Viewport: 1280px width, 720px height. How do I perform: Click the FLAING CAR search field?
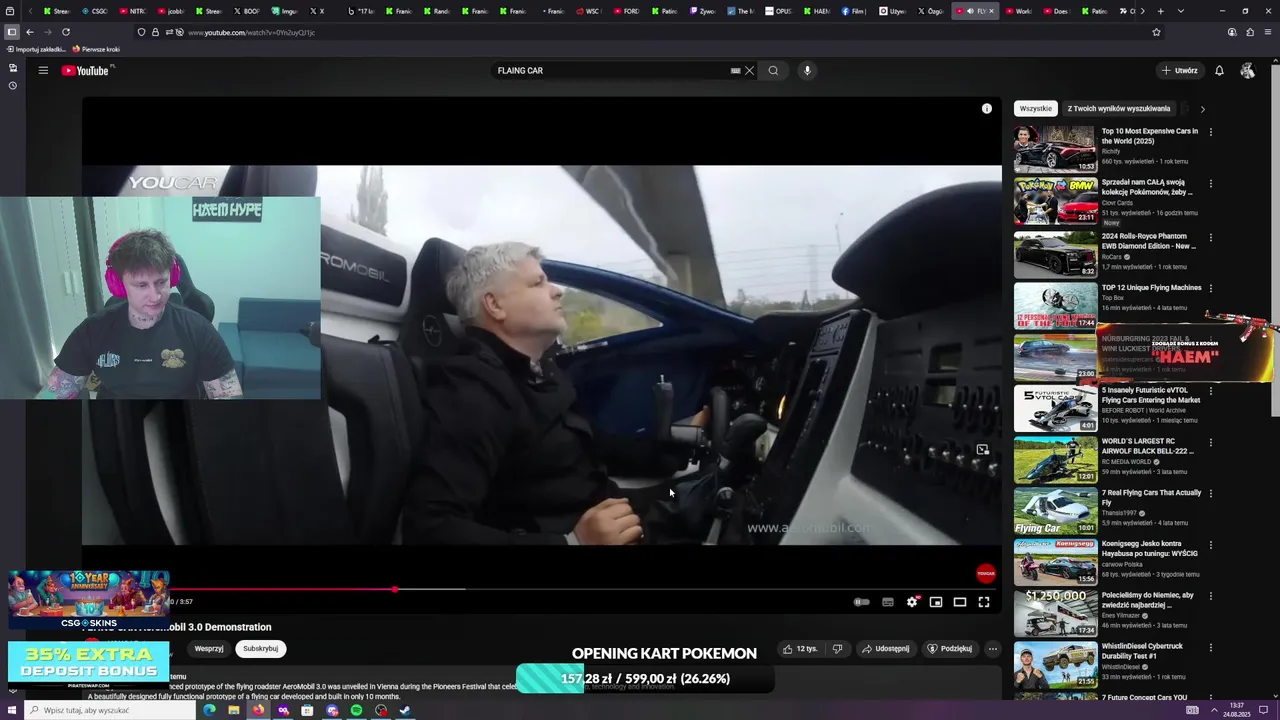pyautogui.click(x=612, y=71)
